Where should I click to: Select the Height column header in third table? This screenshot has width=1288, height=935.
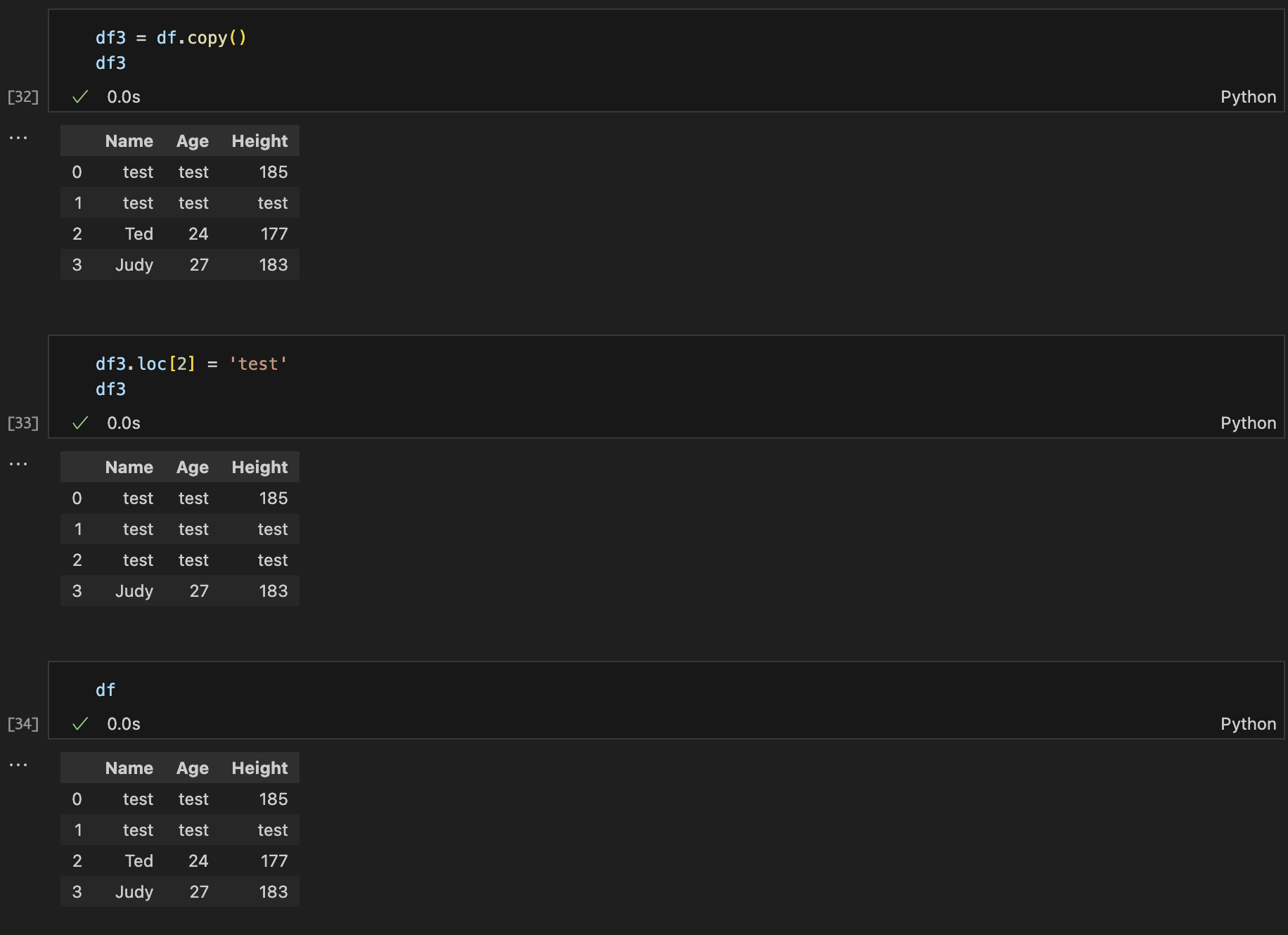[259, 768]
